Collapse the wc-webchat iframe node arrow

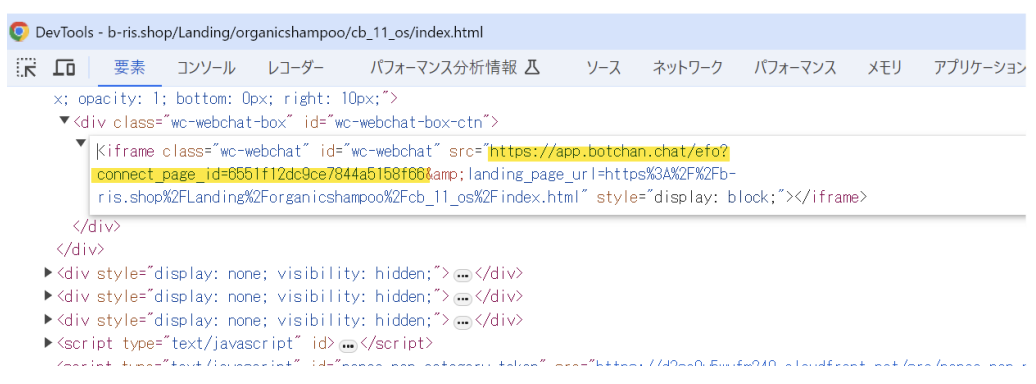(x=80, y=143)
